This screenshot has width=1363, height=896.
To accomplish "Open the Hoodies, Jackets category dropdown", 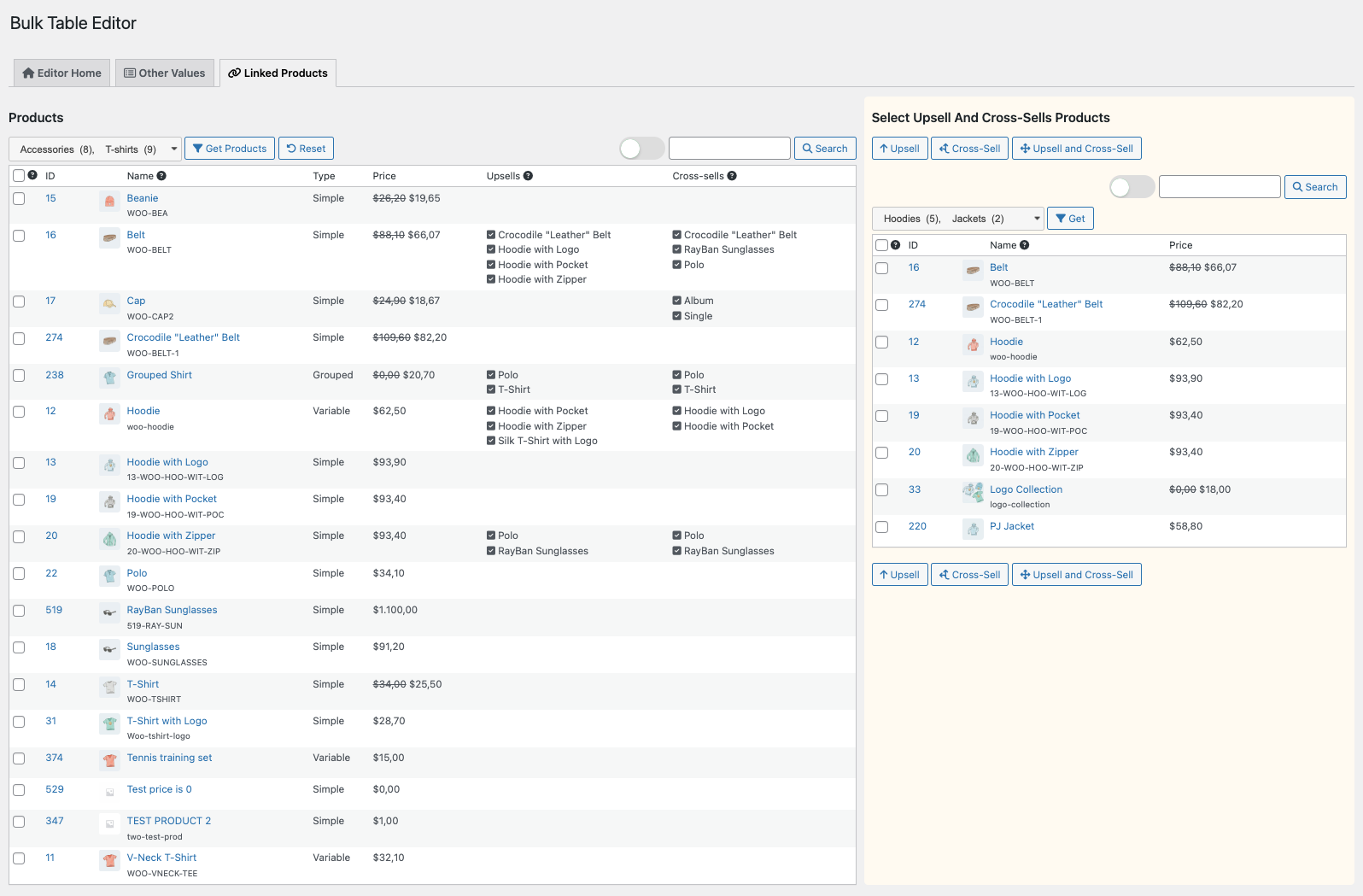I will point(957,219).
